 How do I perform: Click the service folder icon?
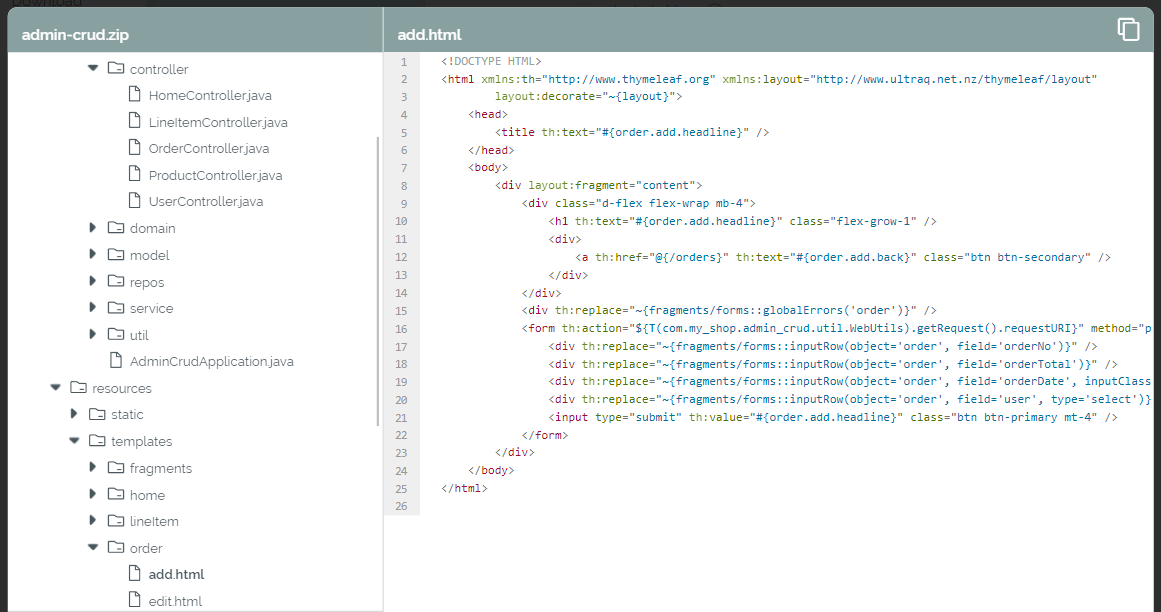point(116,307)
